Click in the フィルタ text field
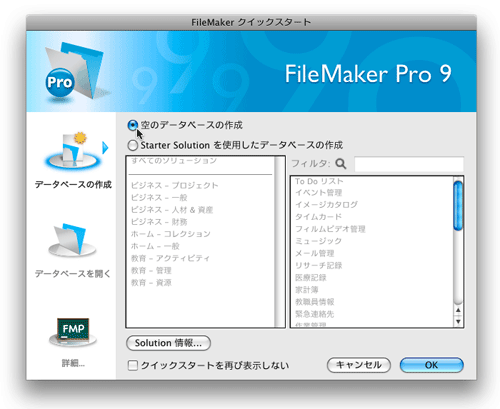 point(409,164)
